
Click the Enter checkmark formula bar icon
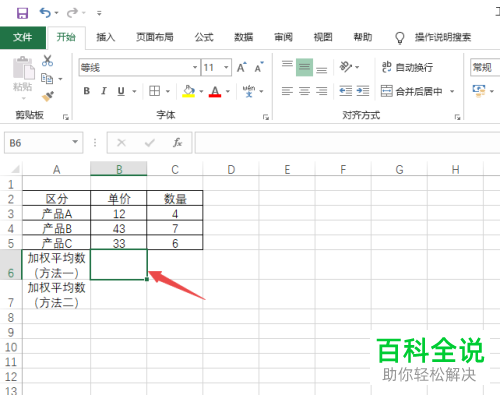150,143
